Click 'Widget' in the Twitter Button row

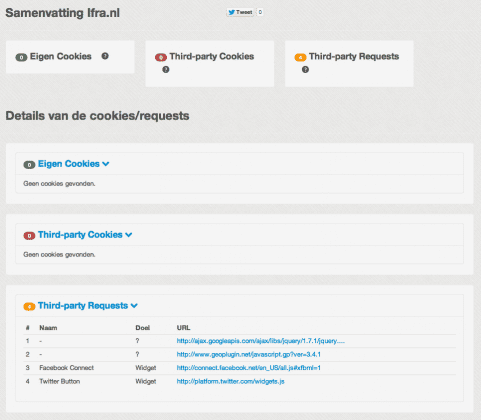point(146,381)
